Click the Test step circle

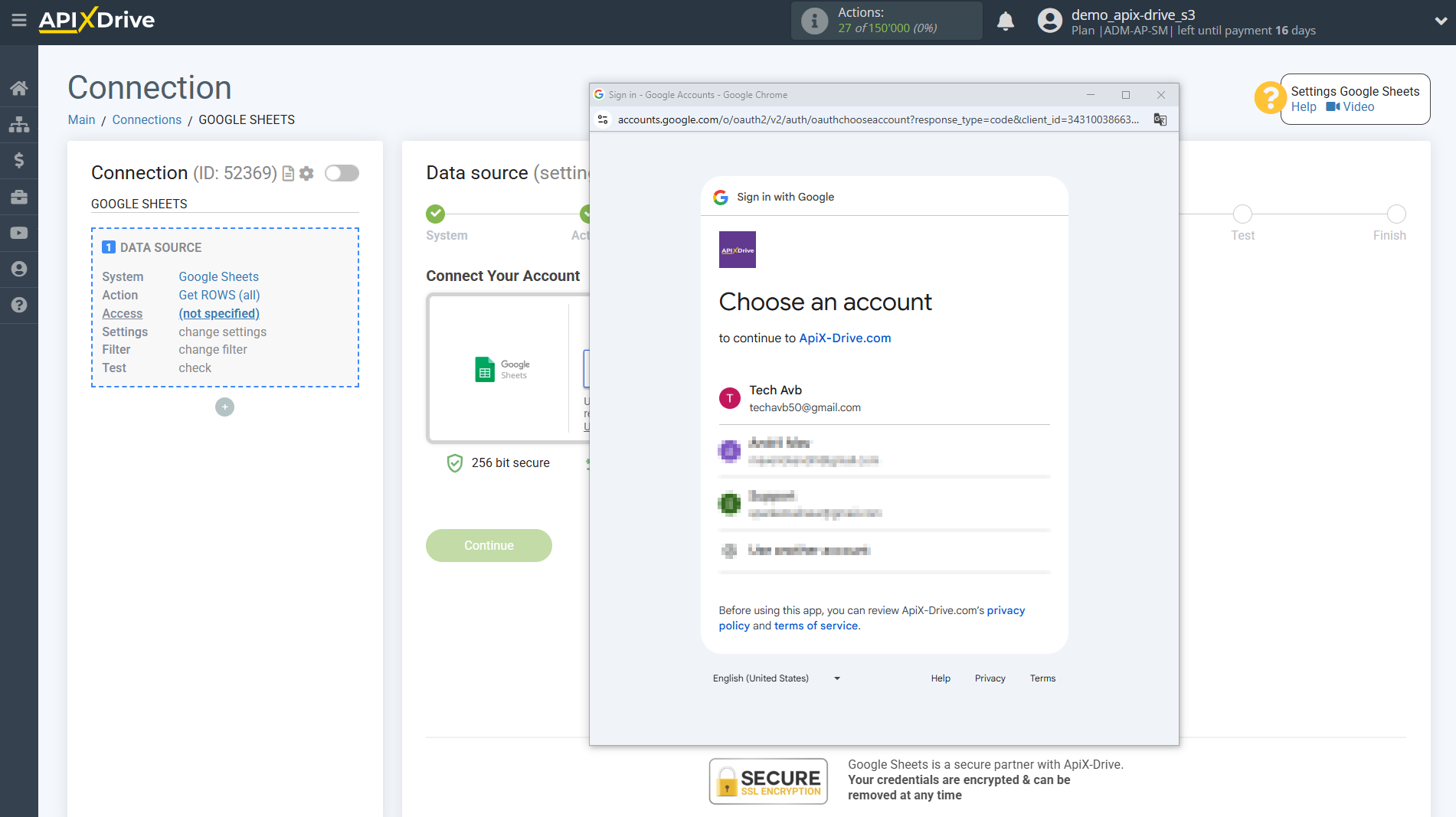(x=1242, y=214)
